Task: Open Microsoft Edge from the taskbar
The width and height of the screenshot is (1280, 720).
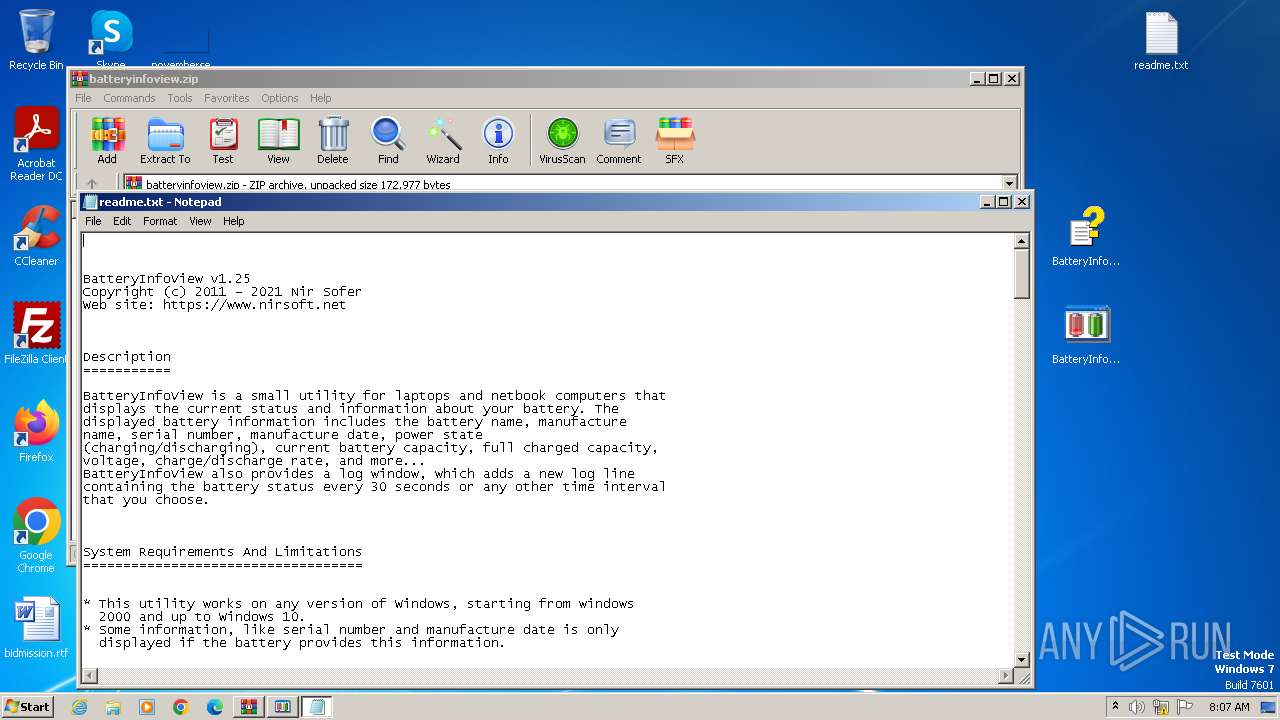Action: 215,707
